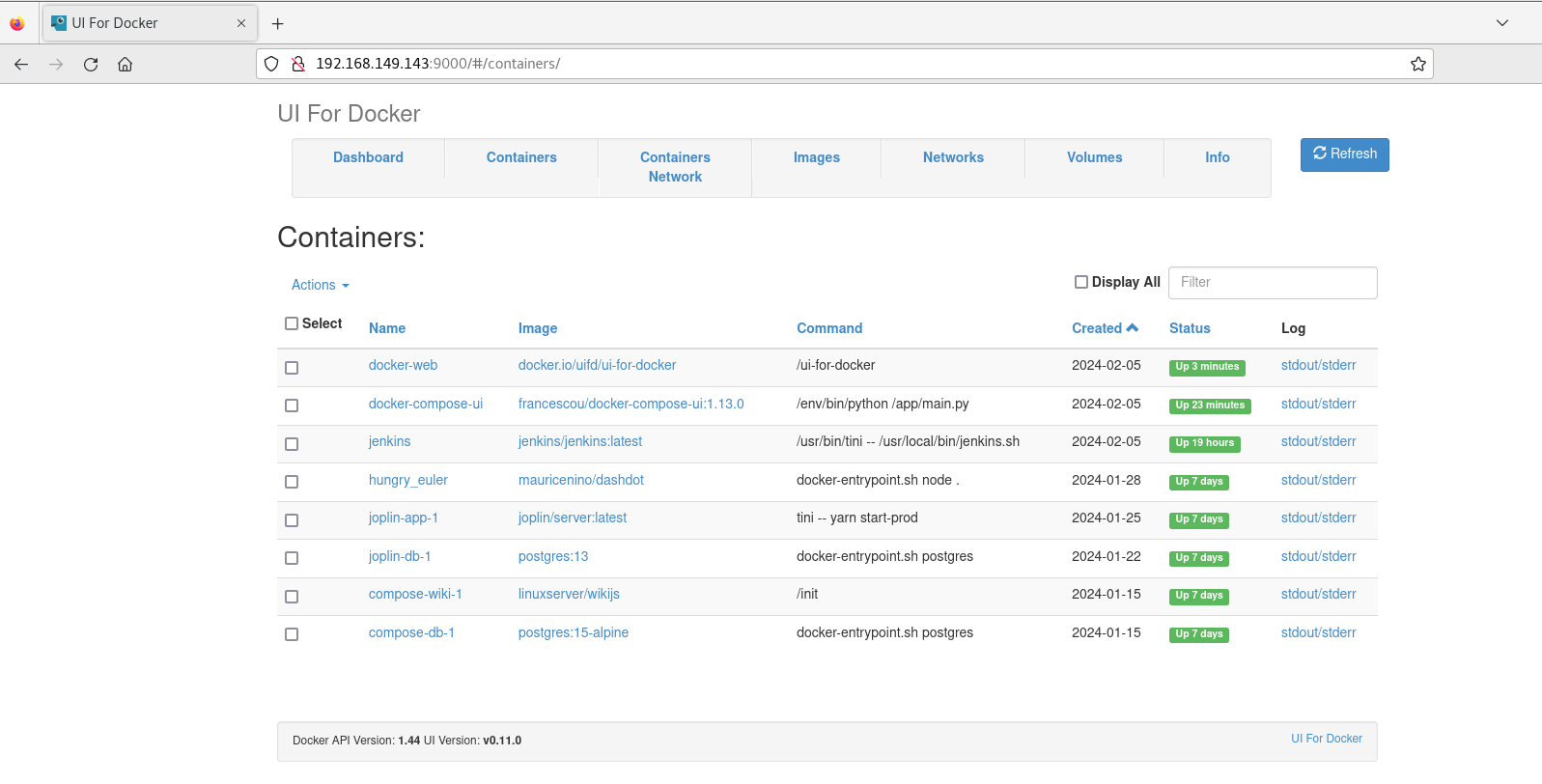Viewport: 1542px width, 784px height.
Task: Focus the Filter text field
Action: point(1272,282)
